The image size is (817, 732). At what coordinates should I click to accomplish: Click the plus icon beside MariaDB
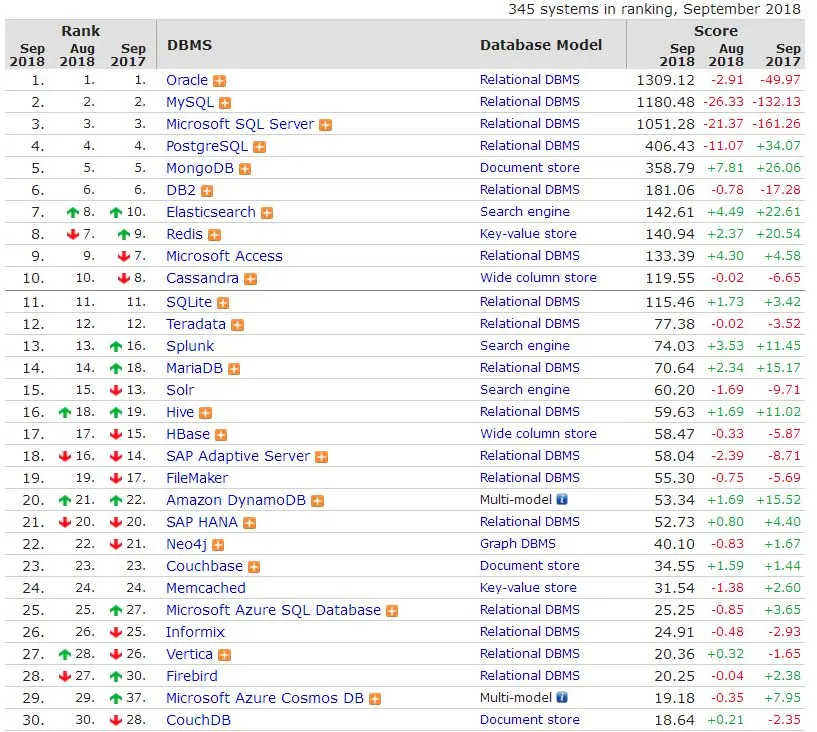[234, 369]
